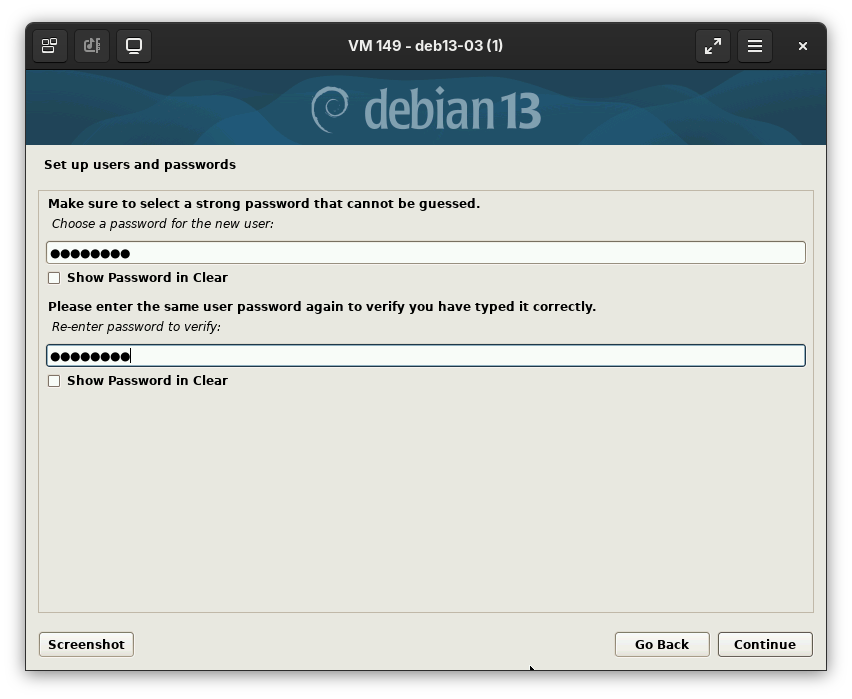
Task: Enable Show Password in Clear for new password
Action: pos(54,278)
